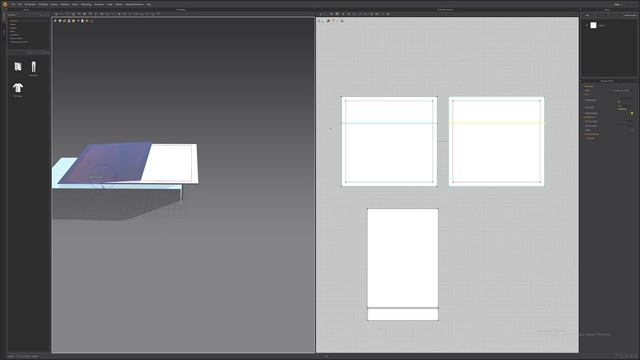Open the File menu
The width and height of the screenshot is (640, 360).
click(13, 4)
